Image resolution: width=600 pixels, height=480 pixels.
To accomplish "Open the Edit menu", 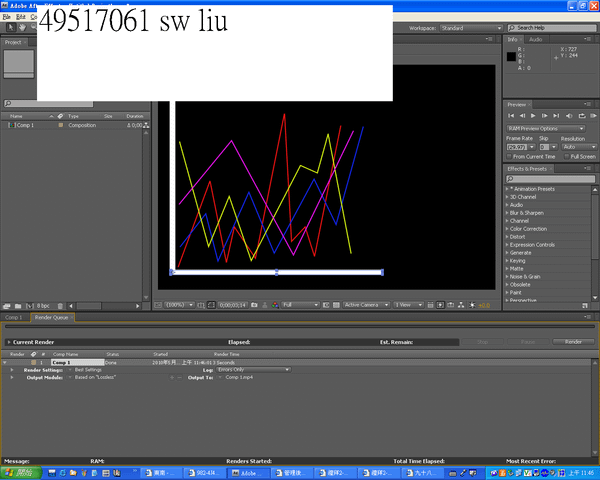I will pos(21,17).
